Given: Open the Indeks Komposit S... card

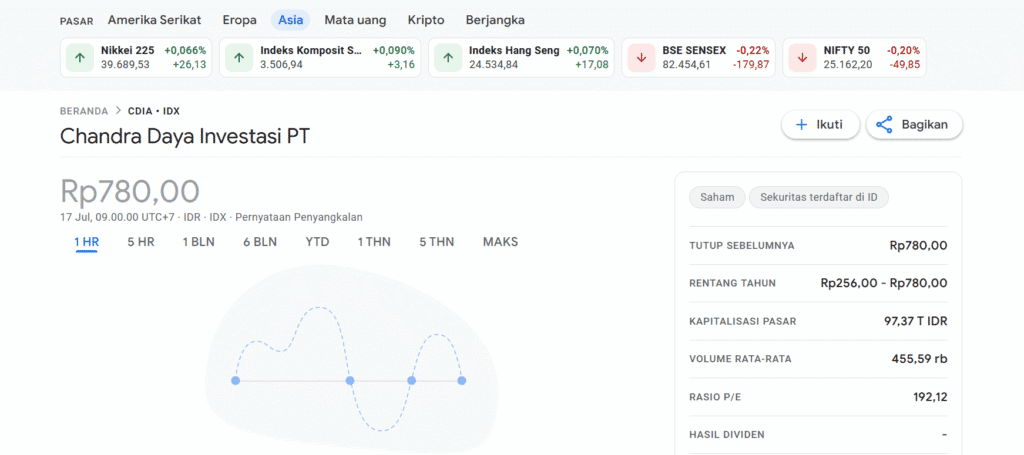Looking at the screenshot, I should (x=320, y=57).
